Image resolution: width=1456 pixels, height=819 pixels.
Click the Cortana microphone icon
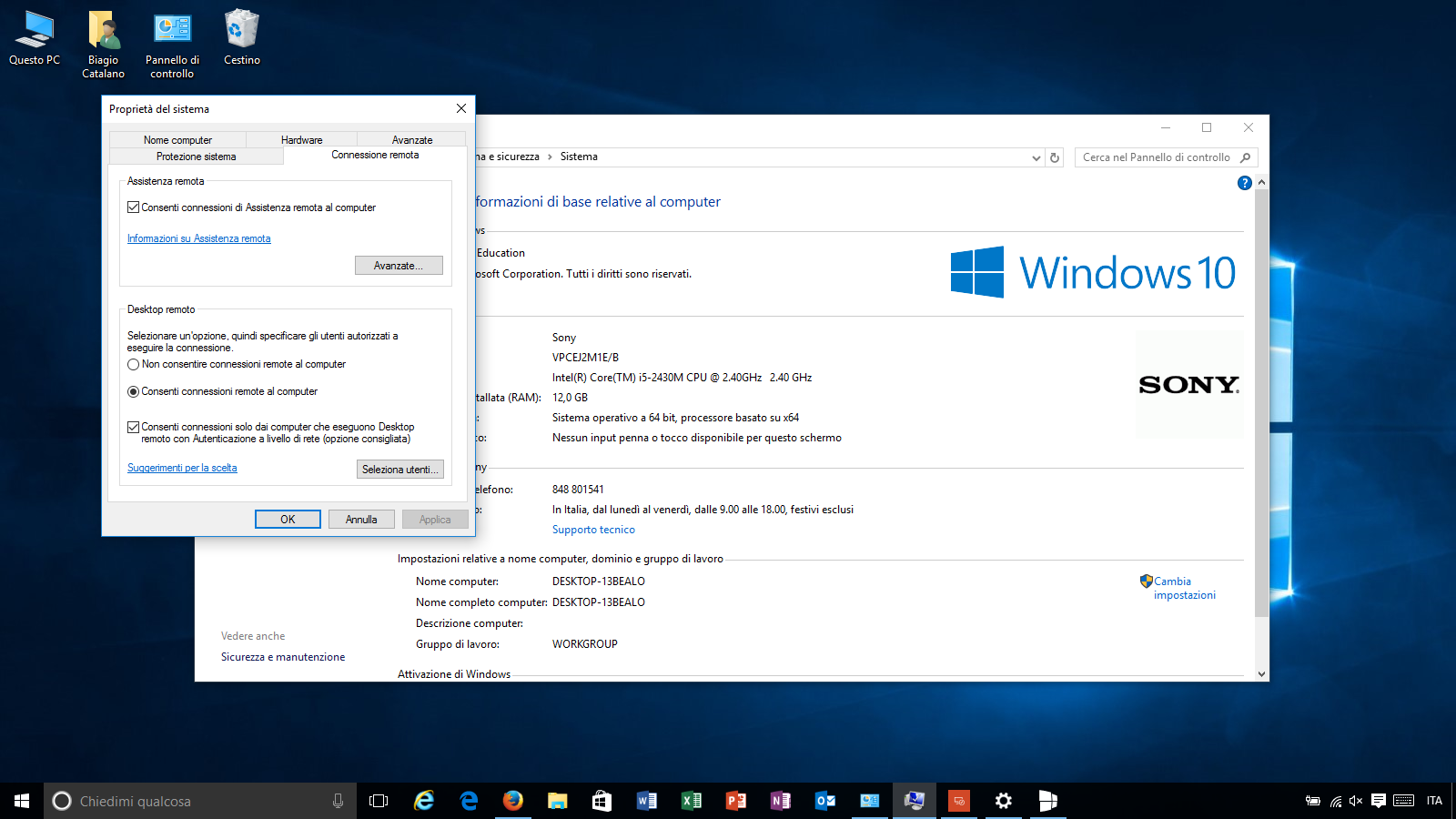tap(338, 801)
